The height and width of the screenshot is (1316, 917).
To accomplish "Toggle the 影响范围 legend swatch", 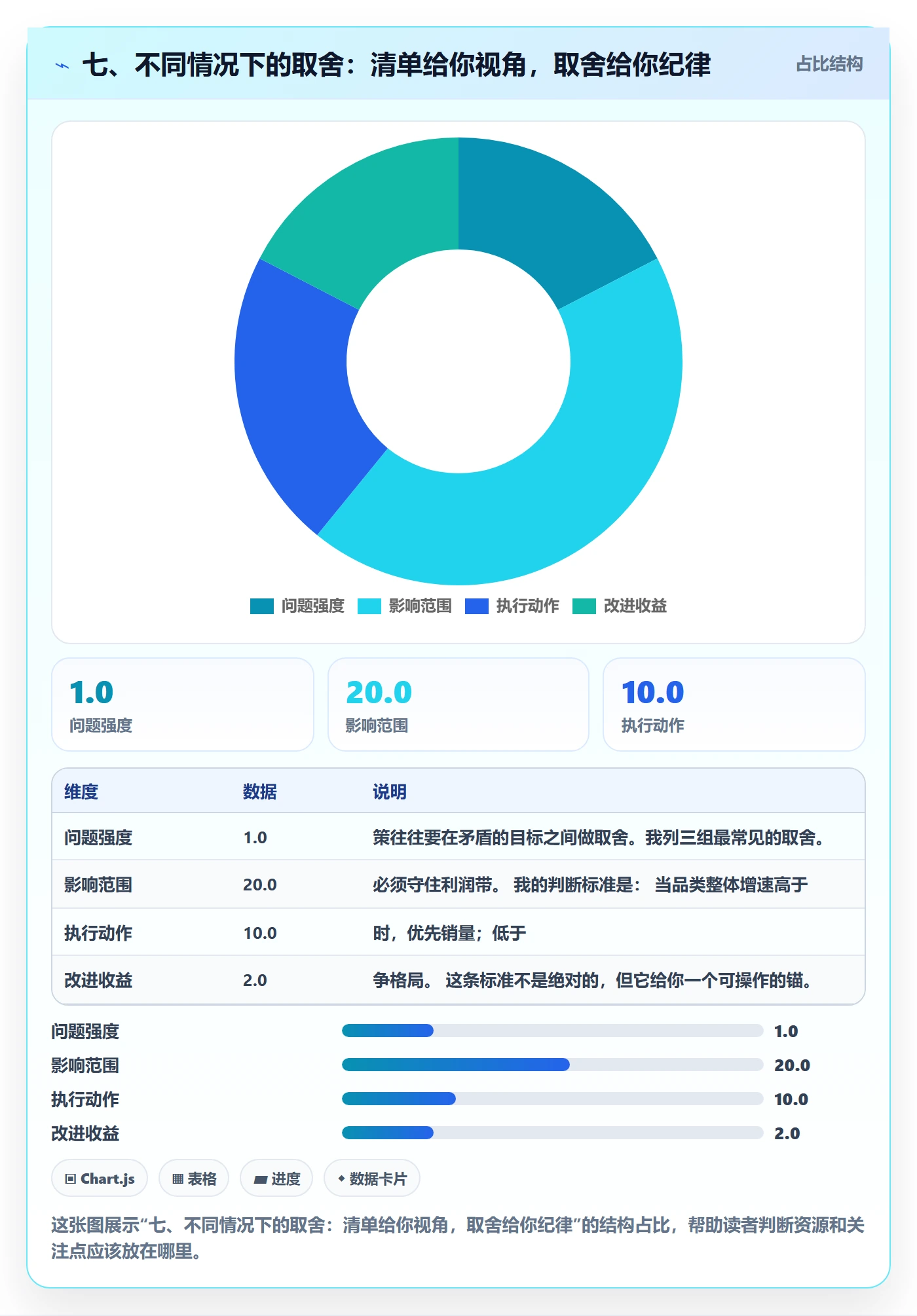I will tap(369, 606).
